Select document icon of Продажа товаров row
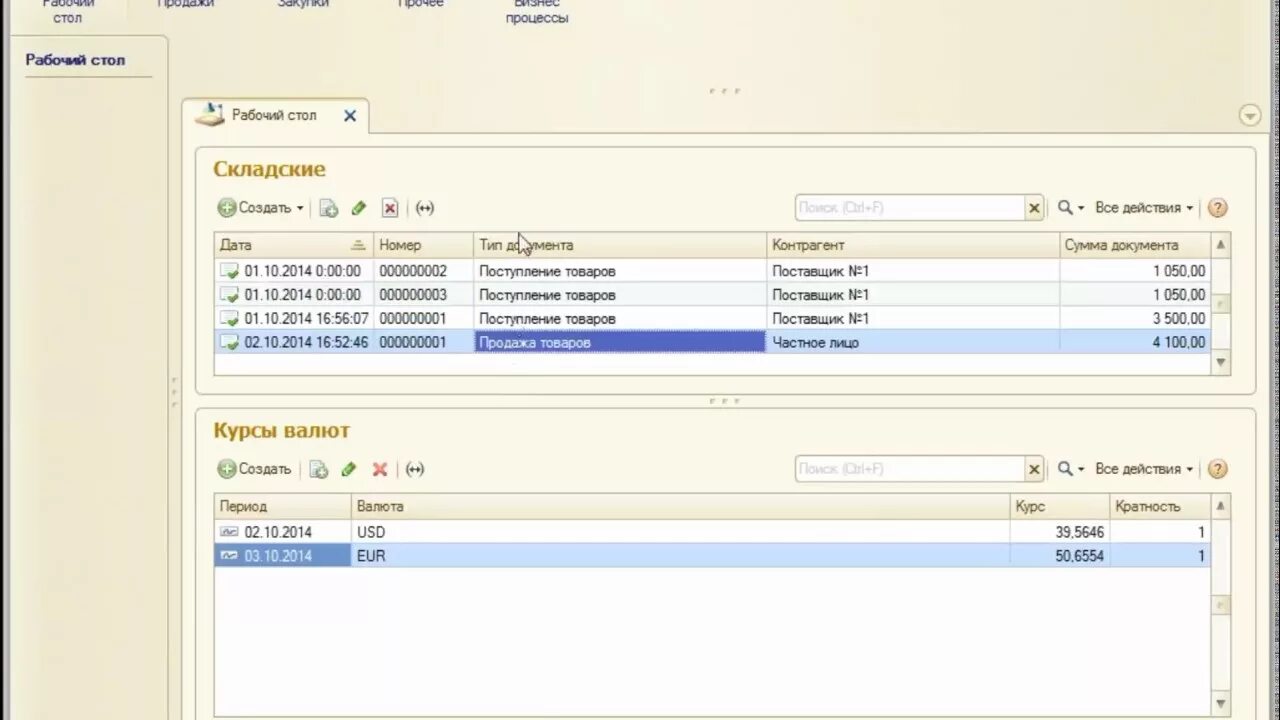Image resolution: width=1280 pixels, height=720 pixels. click(229, 342)
